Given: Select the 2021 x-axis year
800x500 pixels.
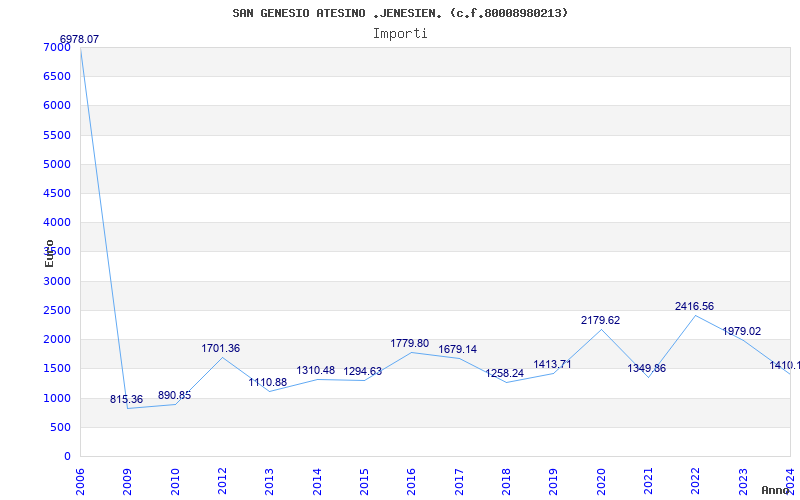Looking at the screenshot, I should [648, 481].
